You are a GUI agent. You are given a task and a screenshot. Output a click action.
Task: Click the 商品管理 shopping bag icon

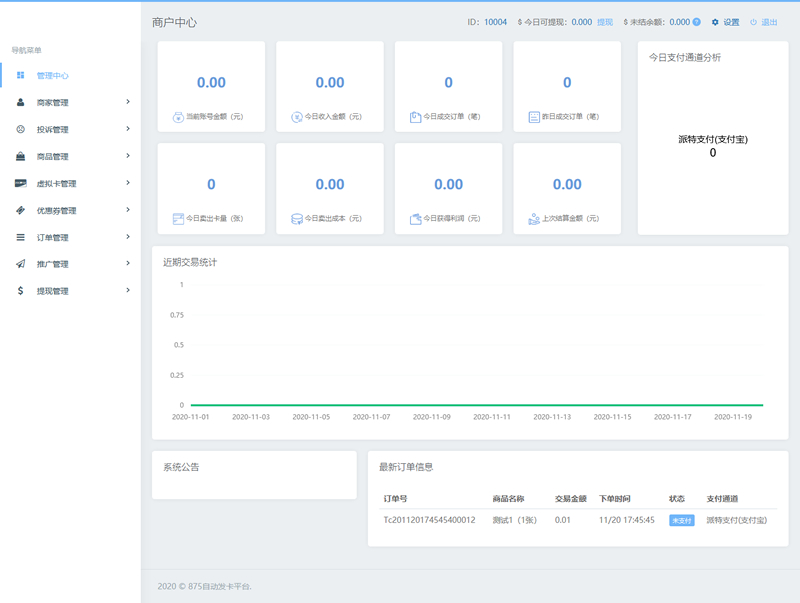21,157
